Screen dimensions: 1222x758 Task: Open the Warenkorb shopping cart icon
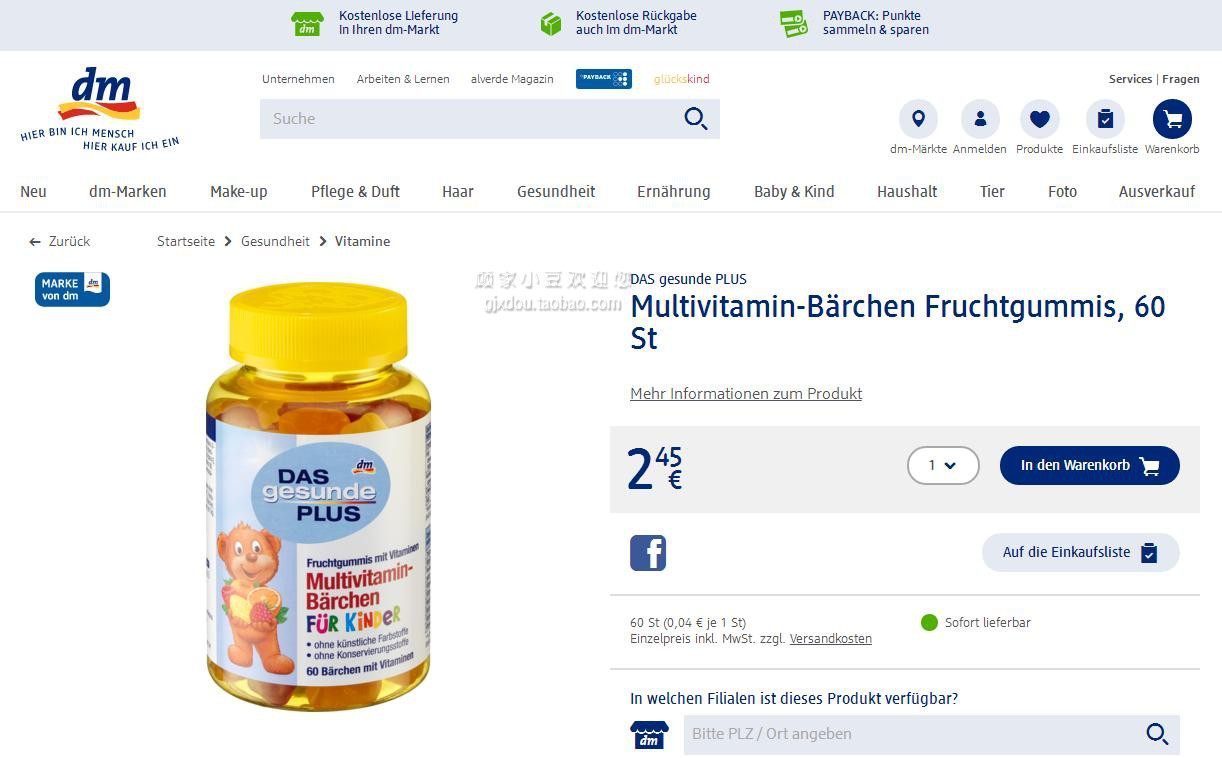(x=1172, y=119)
